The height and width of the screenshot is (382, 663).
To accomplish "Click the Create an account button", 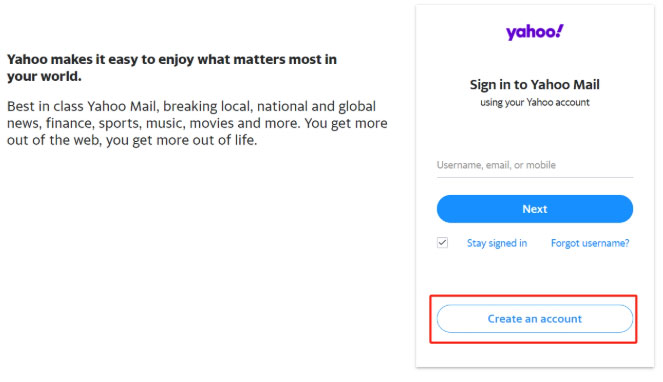I will pos(534,319).
